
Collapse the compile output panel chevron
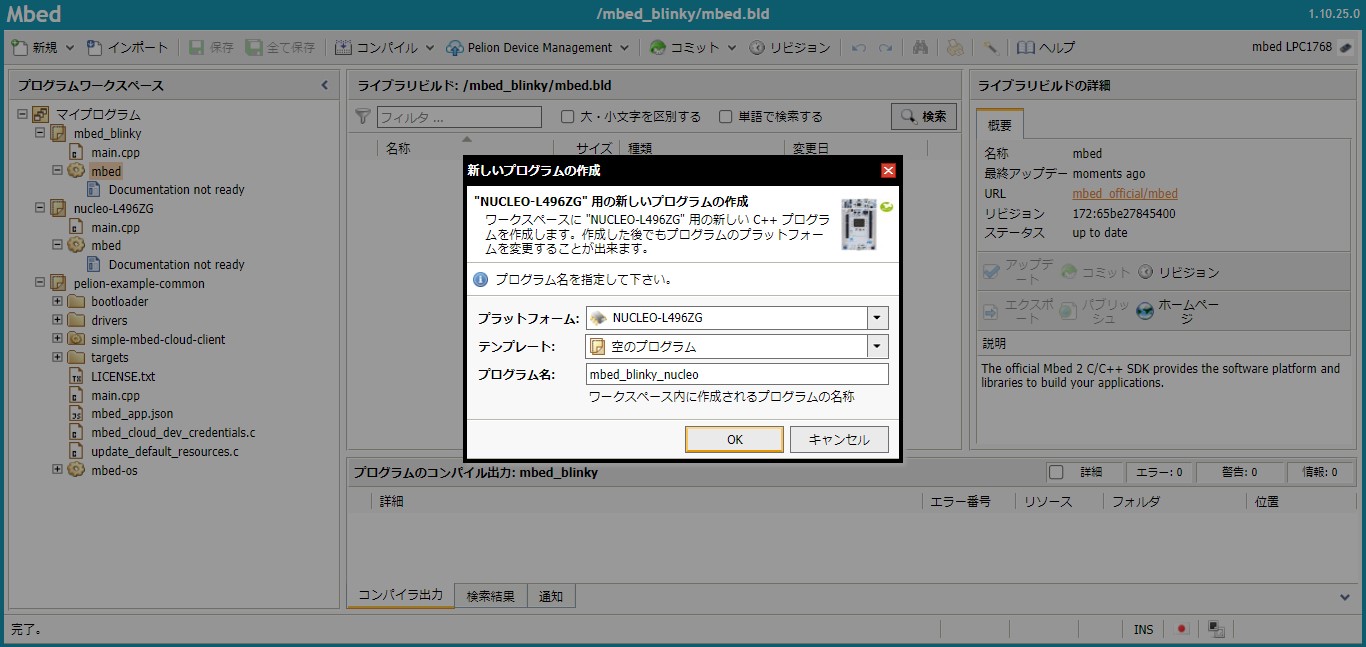1345,596
